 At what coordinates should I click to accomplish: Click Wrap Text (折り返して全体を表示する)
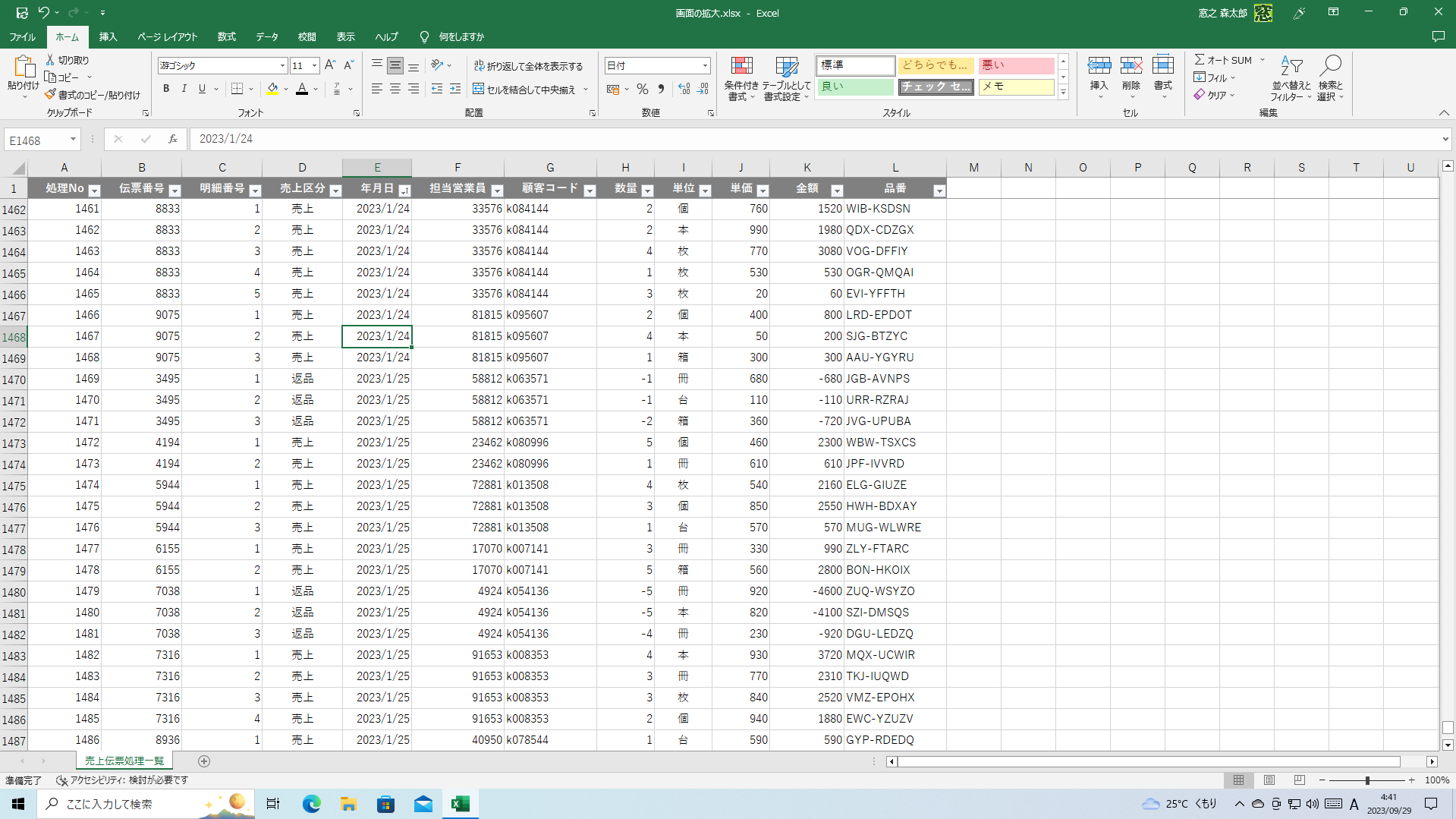click(x=529, y=66)
